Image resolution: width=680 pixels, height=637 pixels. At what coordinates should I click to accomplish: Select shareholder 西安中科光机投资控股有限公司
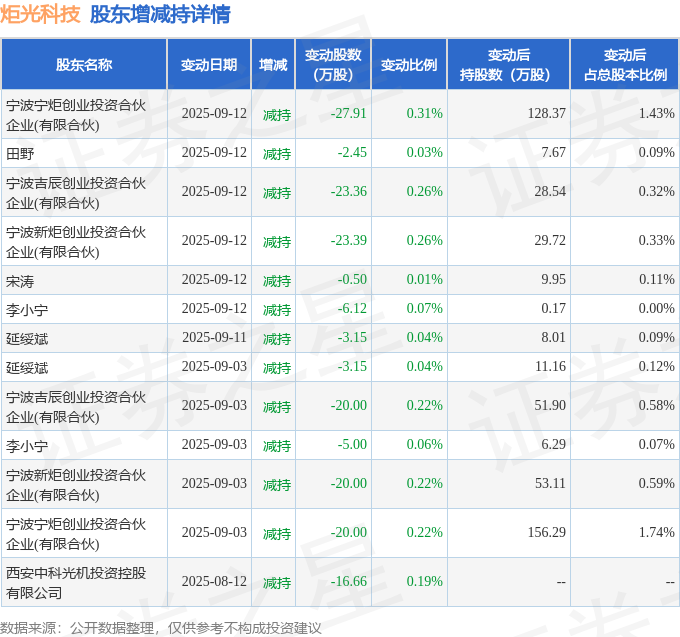[x=76, y=583]
